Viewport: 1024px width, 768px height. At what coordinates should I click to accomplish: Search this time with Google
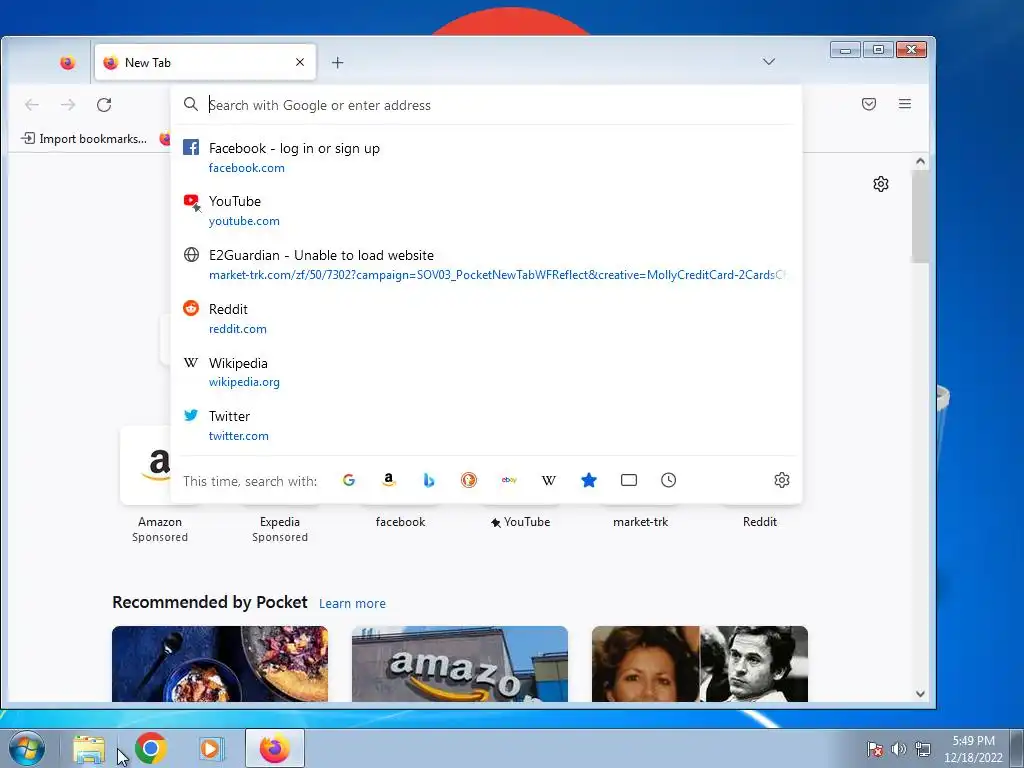click(x=349, y=480)
